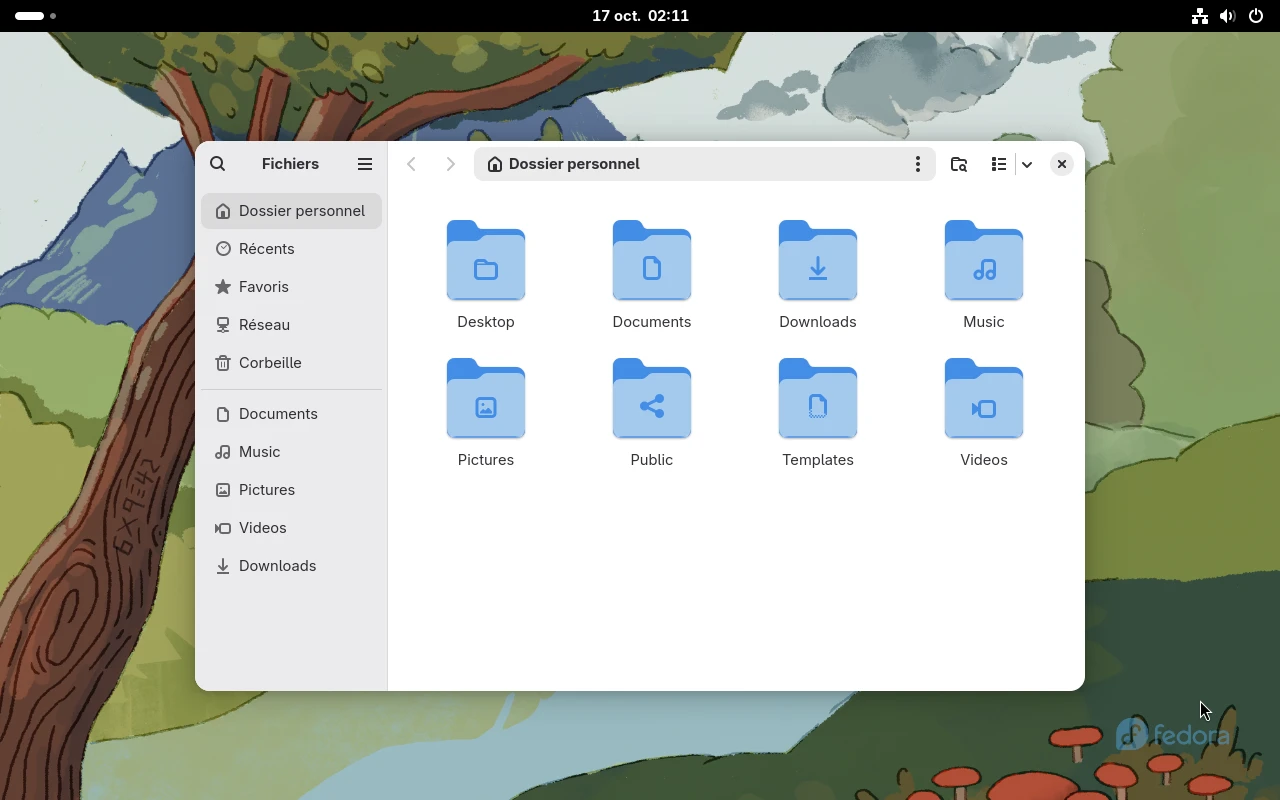Open Dossier personnel in the sidebar

[x=291, y=211]
